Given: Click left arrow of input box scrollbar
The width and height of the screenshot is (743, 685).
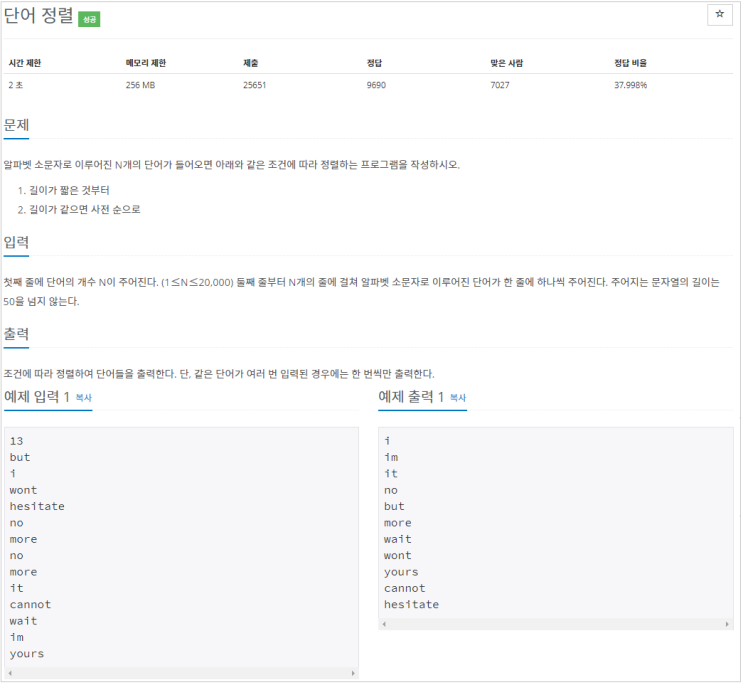Looking at the screenshot, I should tap(10, 673).
